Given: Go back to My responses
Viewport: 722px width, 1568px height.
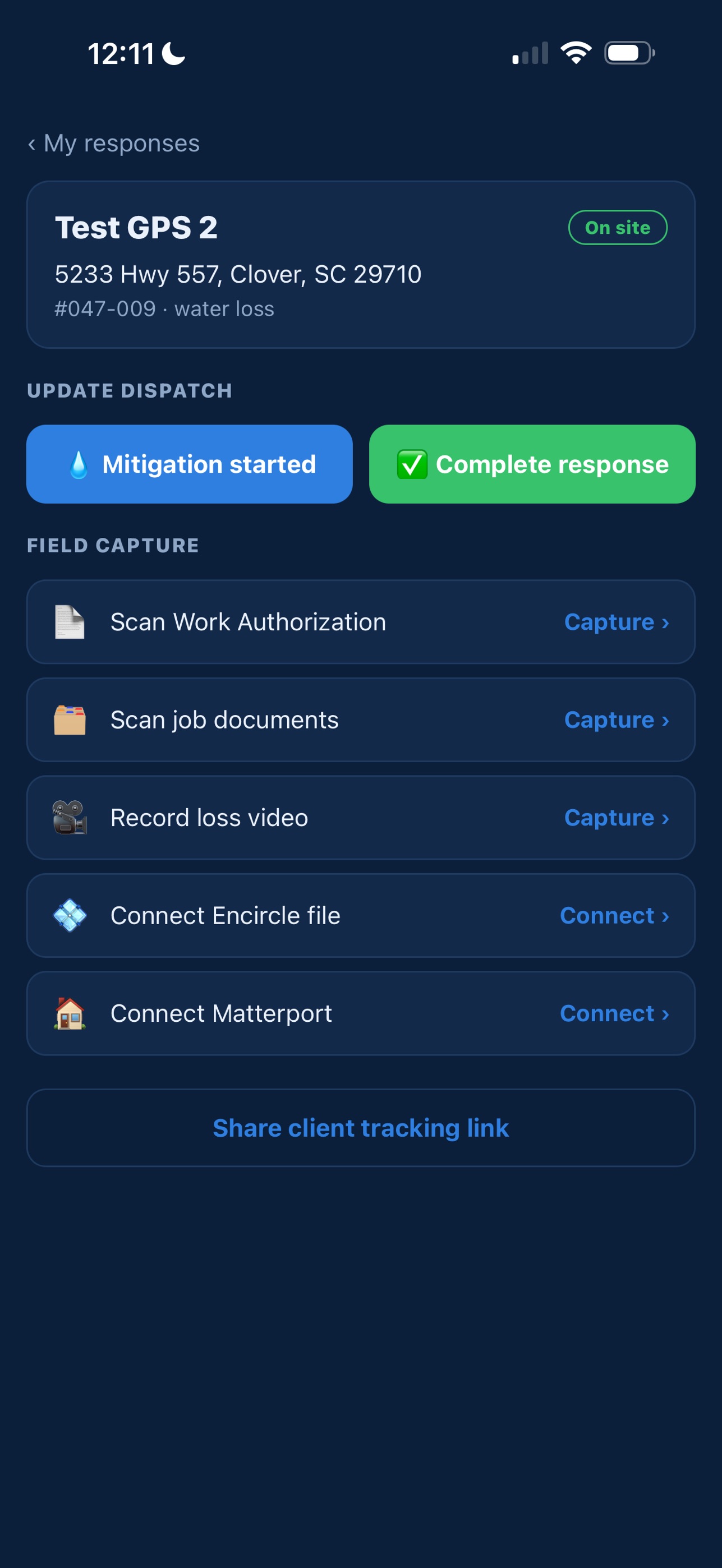Looking at the screenshot, I should tap(114, 144).
